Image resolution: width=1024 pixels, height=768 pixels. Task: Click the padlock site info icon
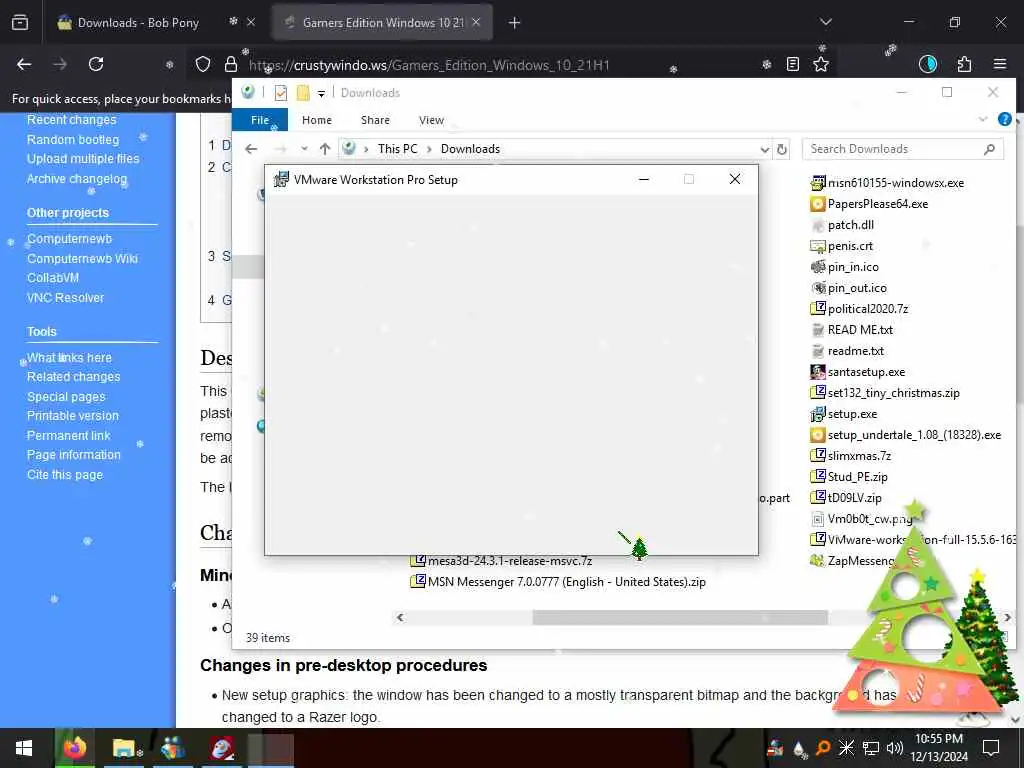(x=231, y=64)
